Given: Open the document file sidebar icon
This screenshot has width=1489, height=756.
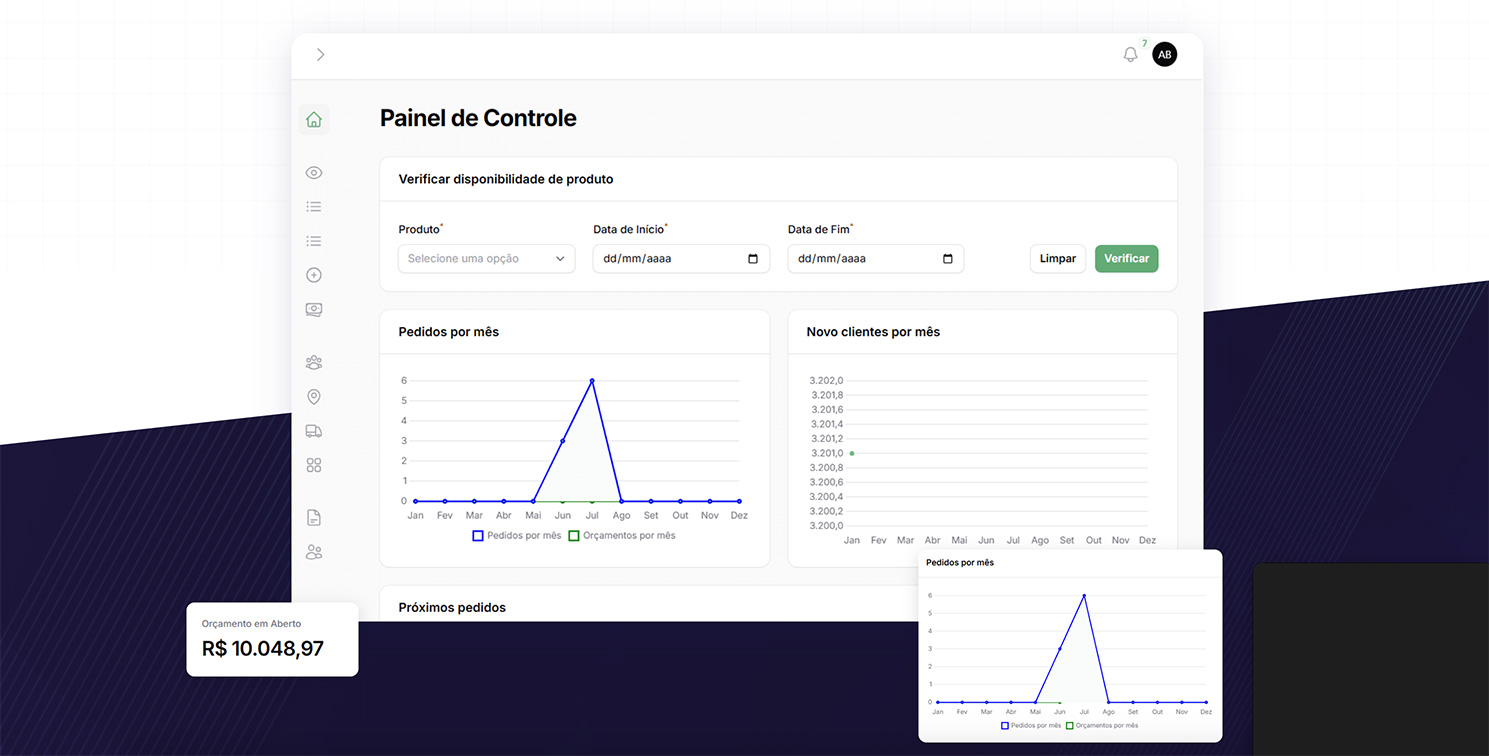Looking at the screenshot, I should point(314,518).
